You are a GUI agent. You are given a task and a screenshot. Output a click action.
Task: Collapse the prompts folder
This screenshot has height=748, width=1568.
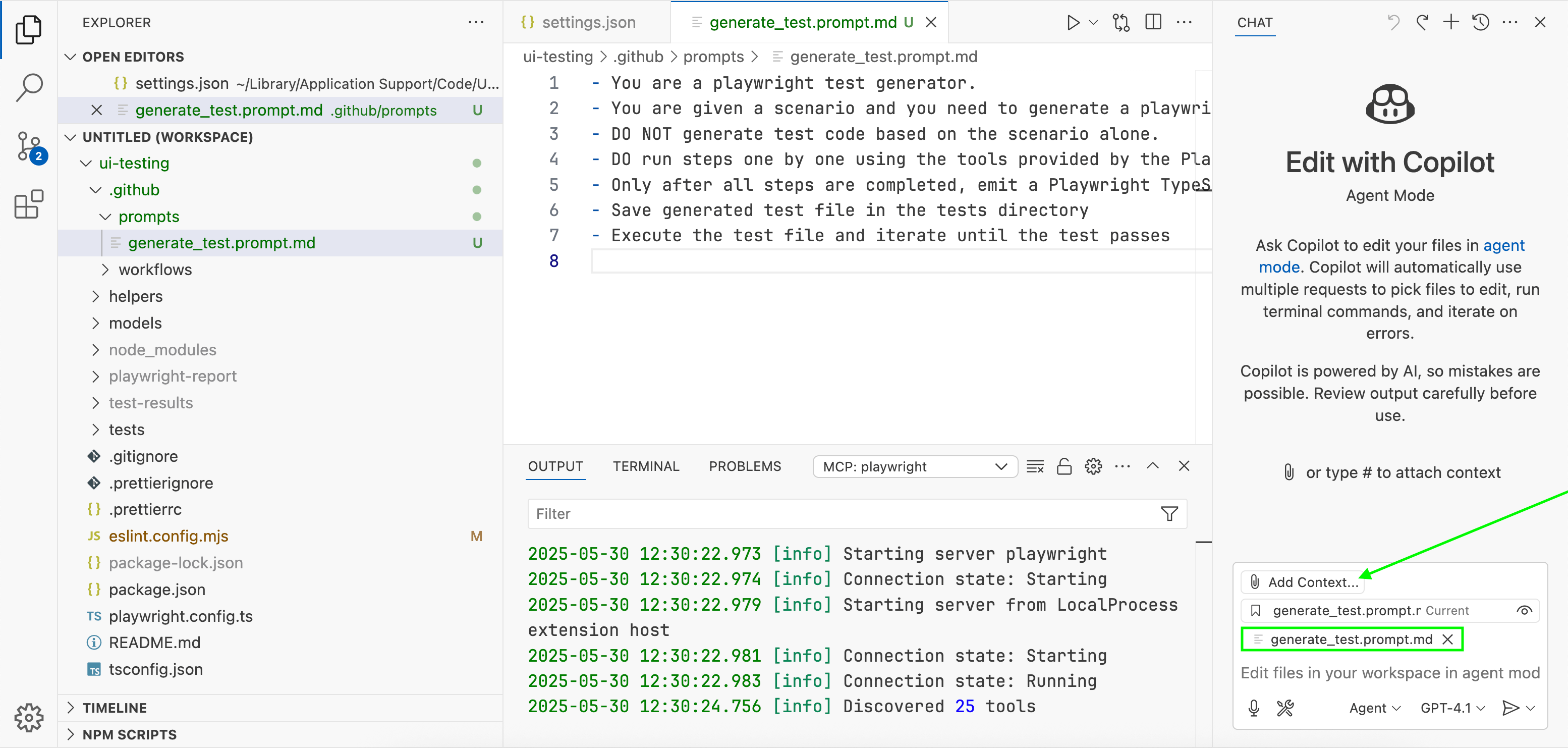[105, 217]
